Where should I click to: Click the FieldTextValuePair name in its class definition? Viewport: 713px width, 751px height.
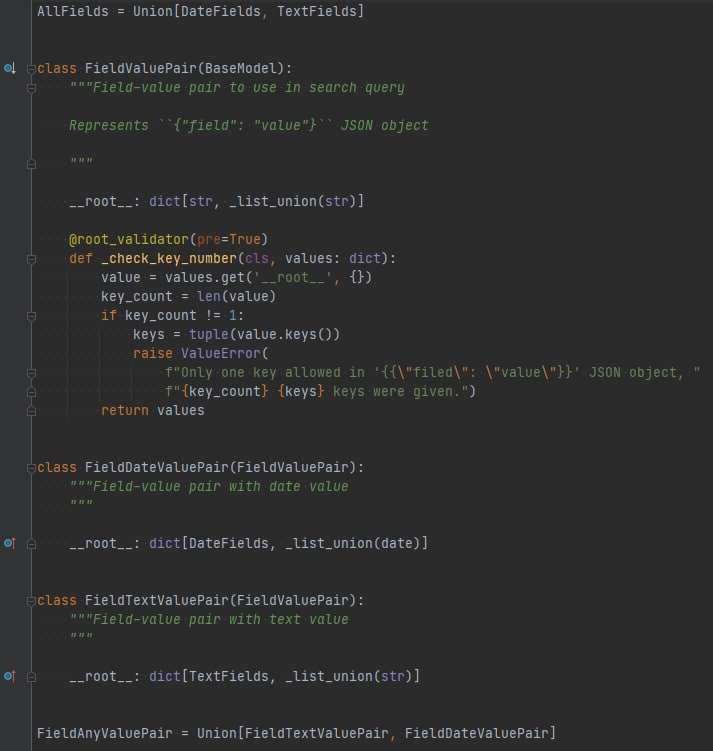point(157,600)
